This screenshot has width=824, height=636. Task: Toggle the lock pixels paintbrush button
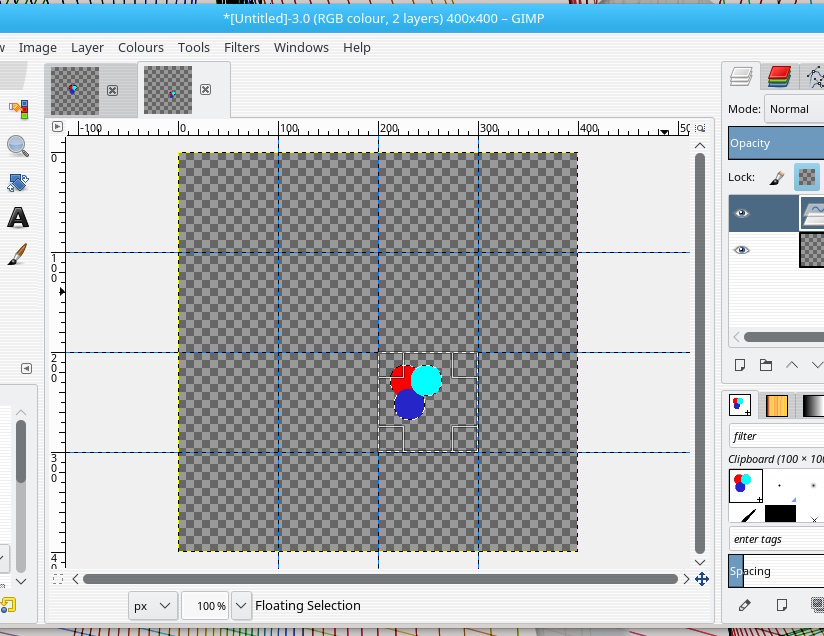(x=777, y=177)
